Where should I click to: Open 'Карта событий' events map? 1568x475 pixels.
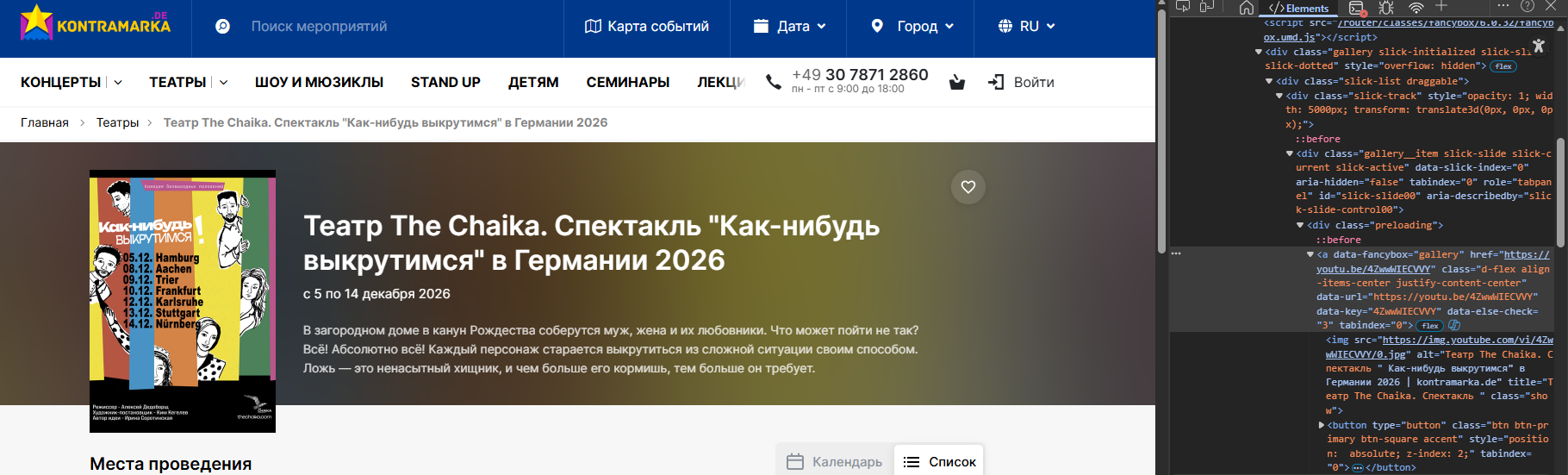pos(647,27)
